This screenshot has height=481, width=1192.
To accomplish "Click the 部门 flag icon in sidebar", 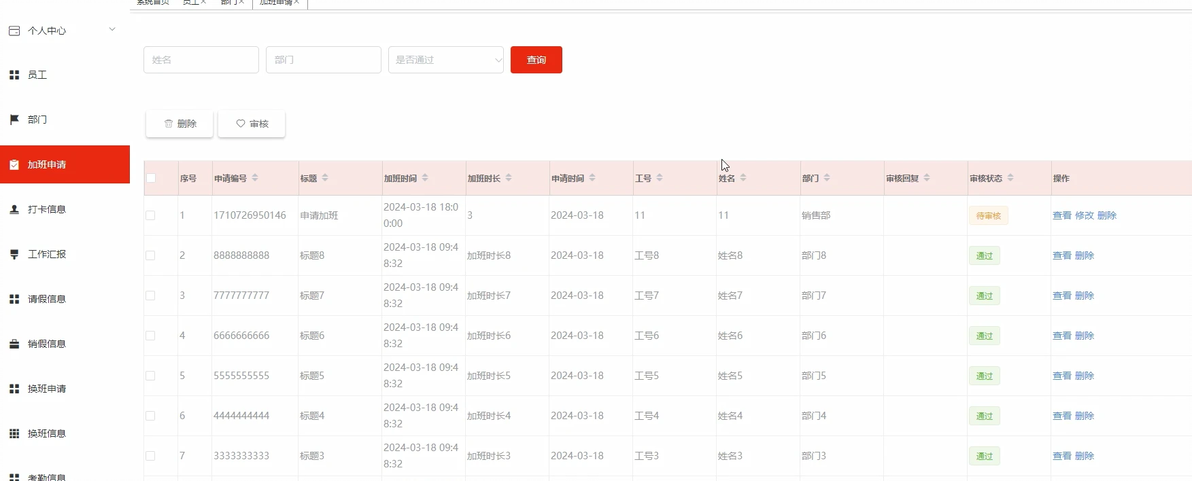I will [x=14, y=120].
